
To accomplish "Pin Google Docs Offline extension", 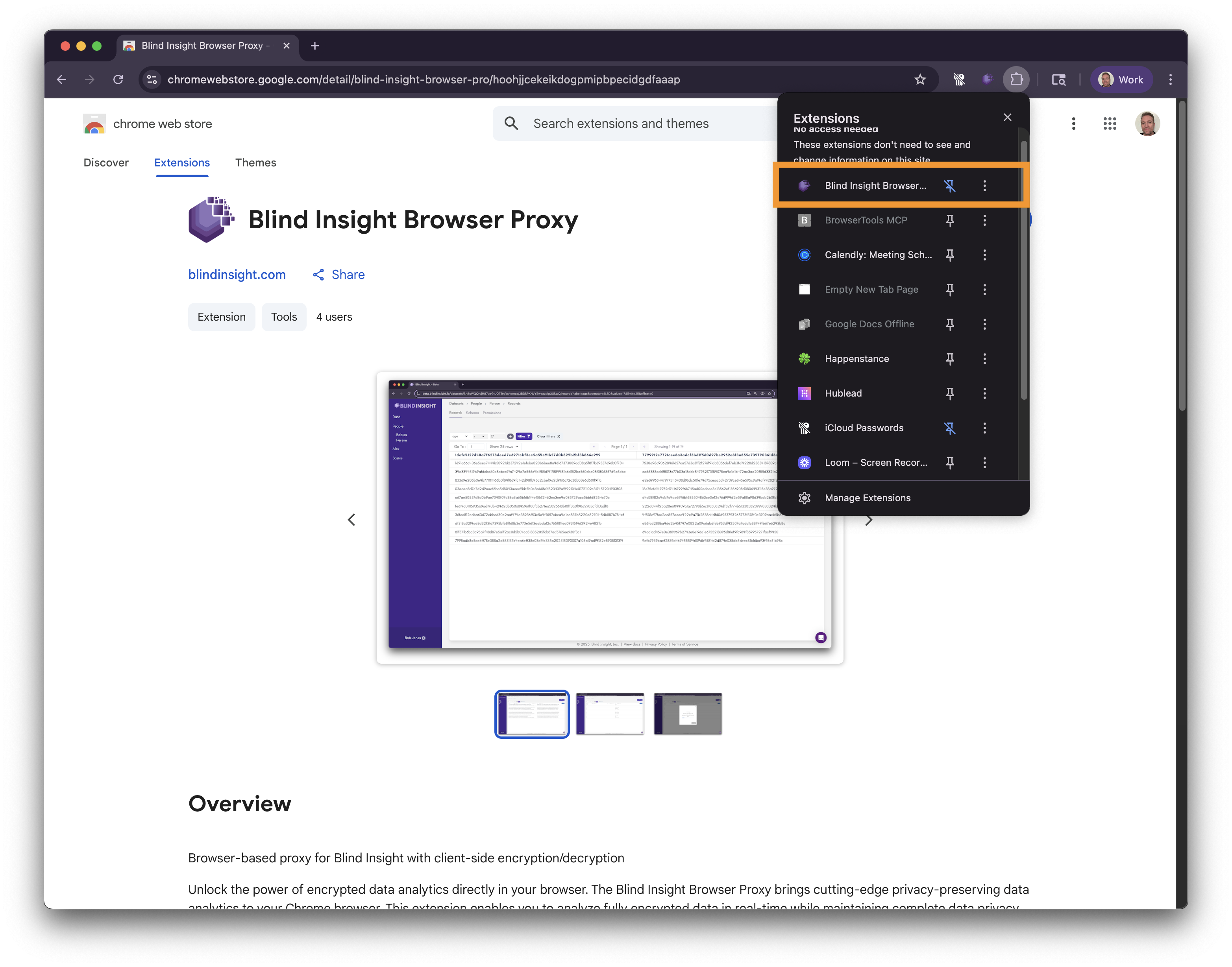I will point(950,324).
